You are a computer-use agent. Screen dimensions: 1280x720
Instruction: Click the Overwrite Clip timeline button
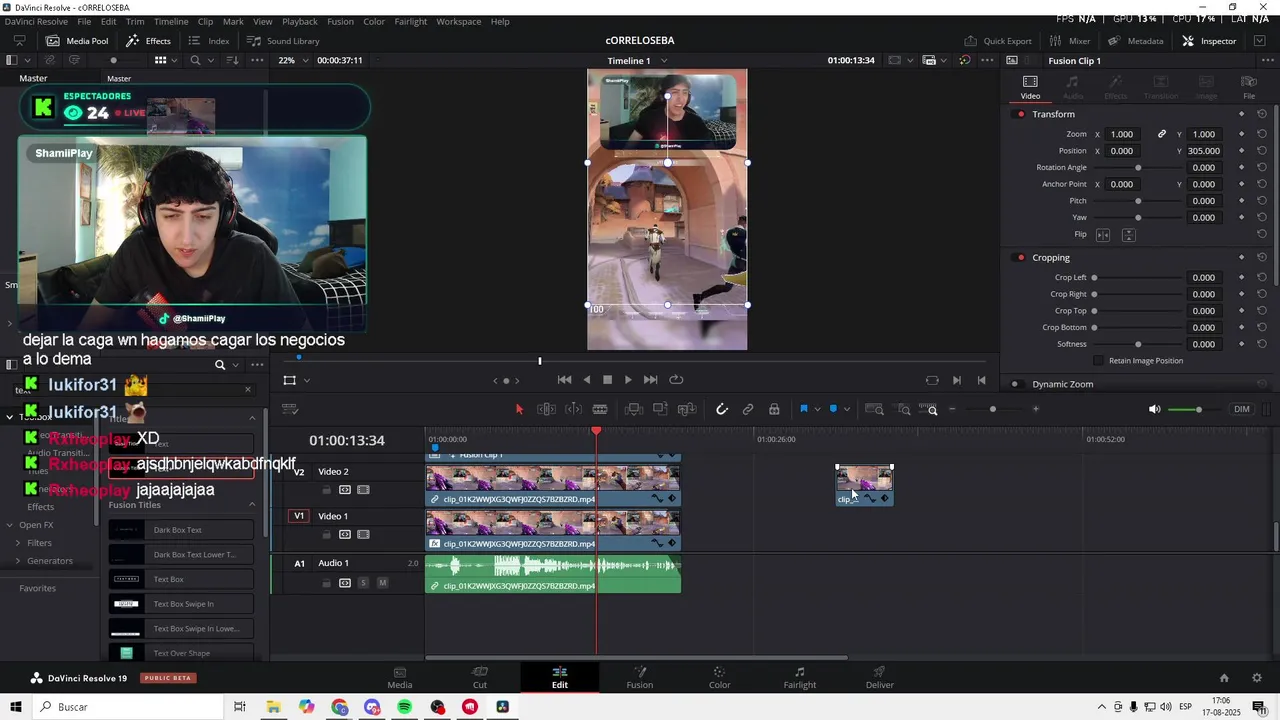coord(660,409)
